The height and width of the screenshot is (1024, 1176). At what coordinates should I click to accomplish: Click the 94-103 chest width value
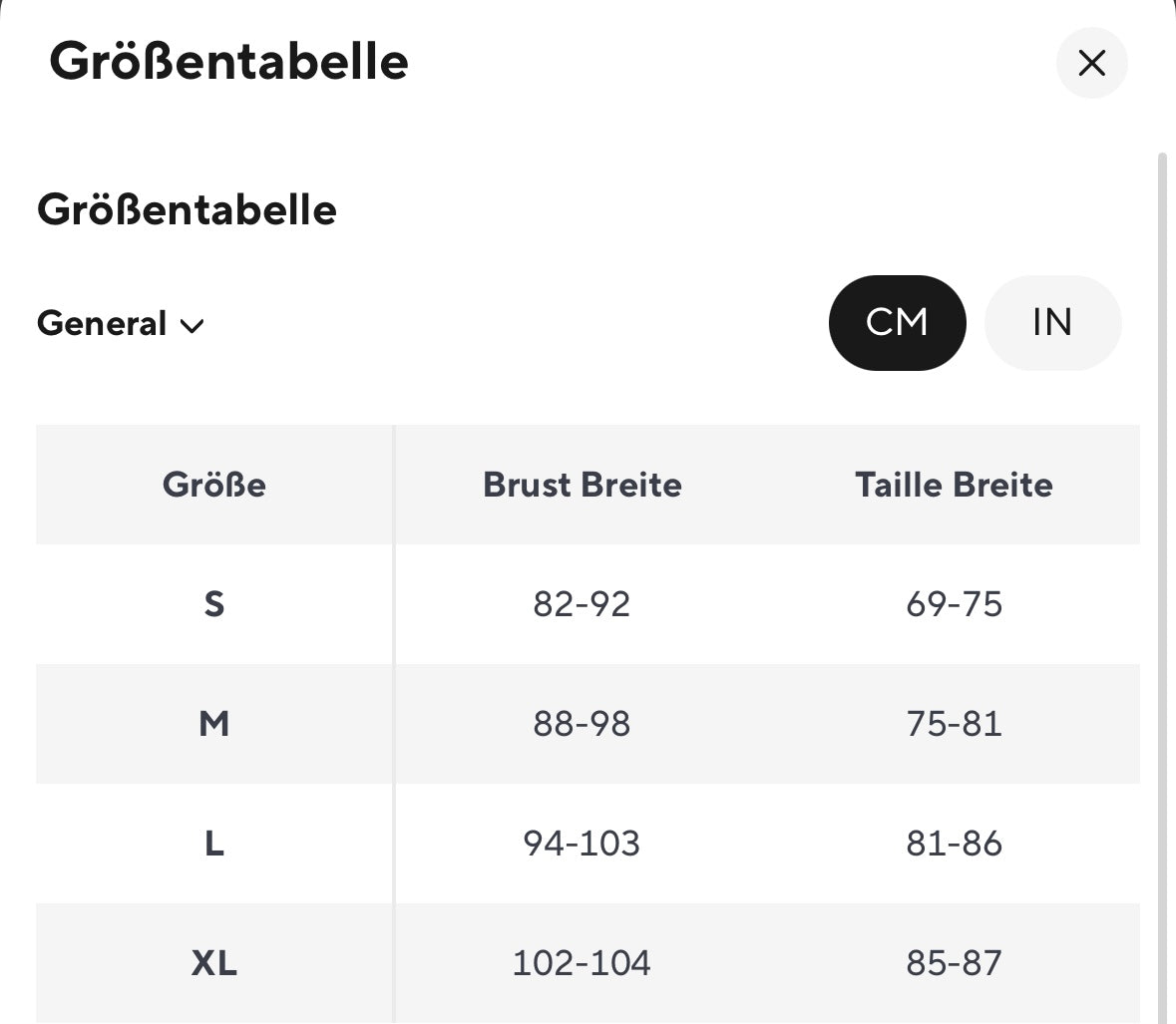click(582, 844)
